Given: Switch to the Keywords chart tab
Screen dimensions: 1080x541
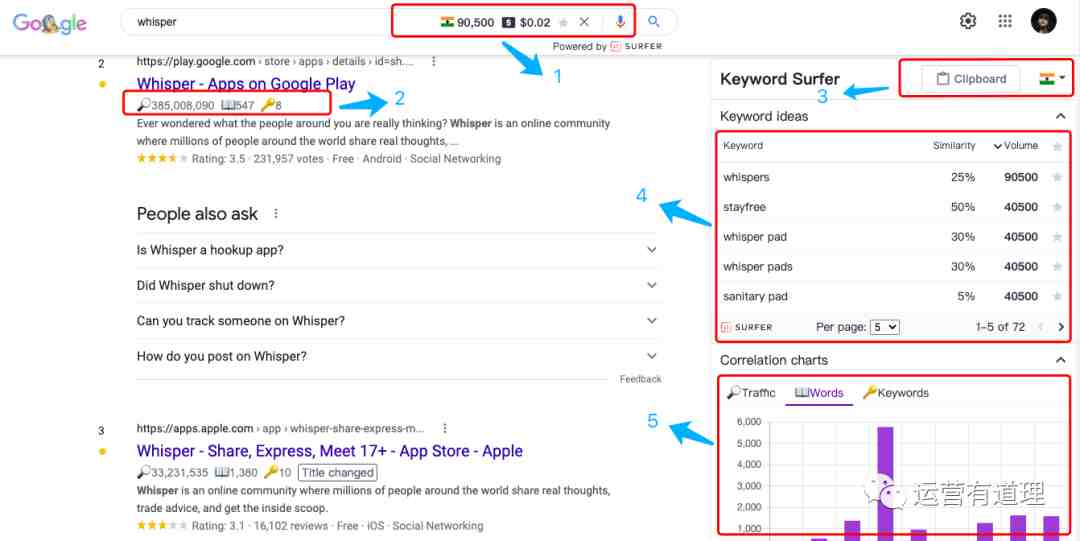Looking at the screenshot, I should click(895, 393).
